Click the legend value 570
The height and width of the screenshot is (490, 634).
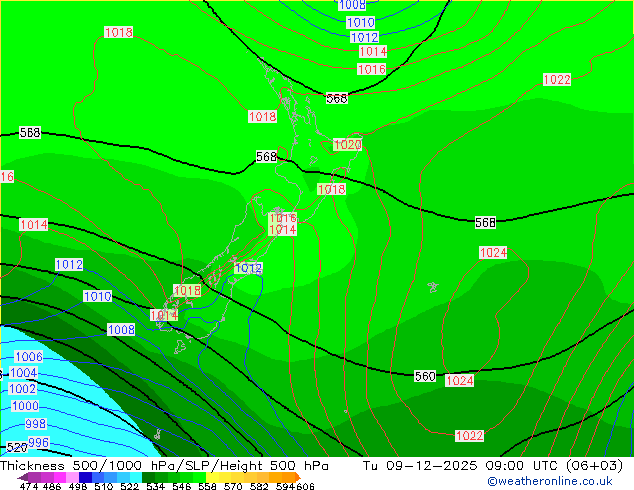pyautogui.click(x=233, y=486)
